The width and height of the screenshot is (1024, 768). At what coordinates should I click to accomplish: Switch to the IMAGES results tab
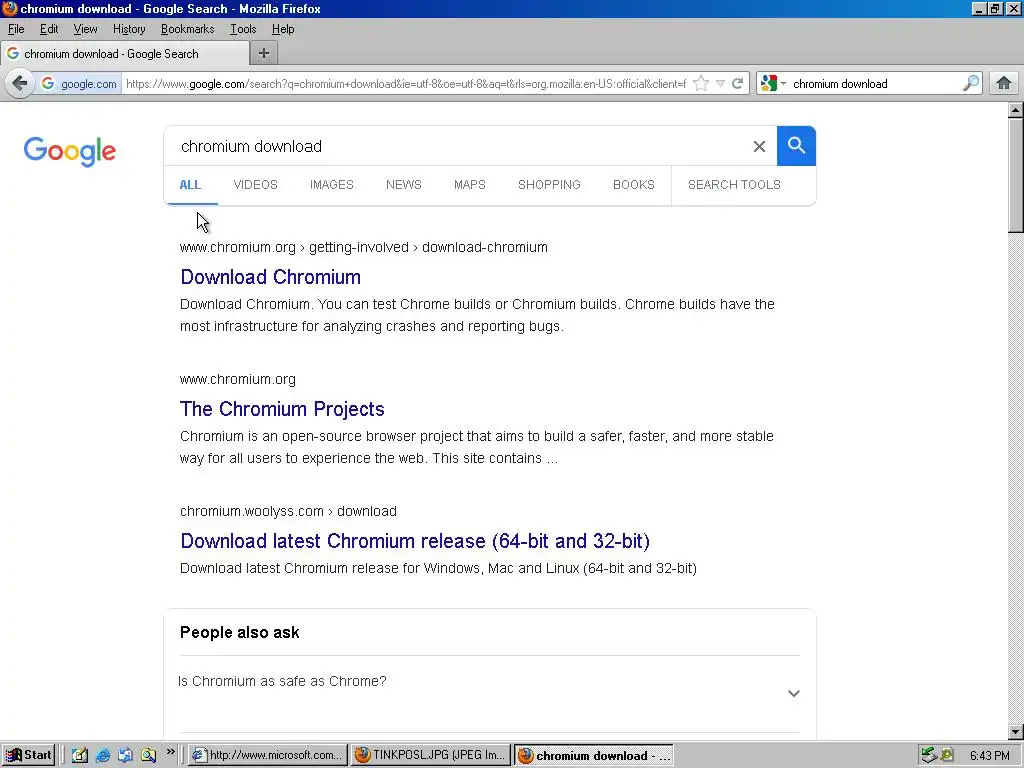click(332, 185)
